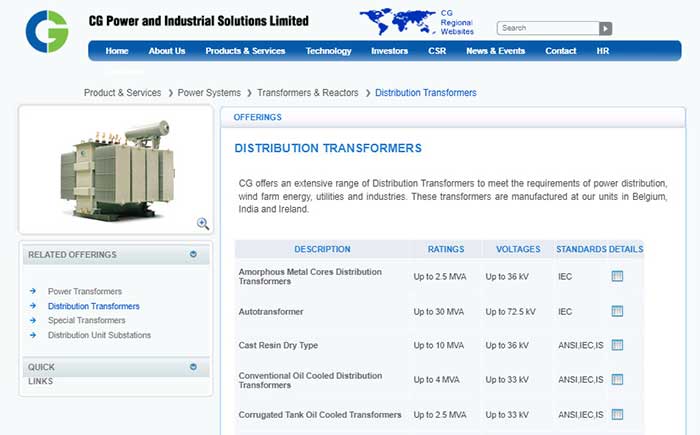This screenshot has height=435, width=700.
Task: Click Distribution Transformers breadcrumb
Action: click(425, 92)
